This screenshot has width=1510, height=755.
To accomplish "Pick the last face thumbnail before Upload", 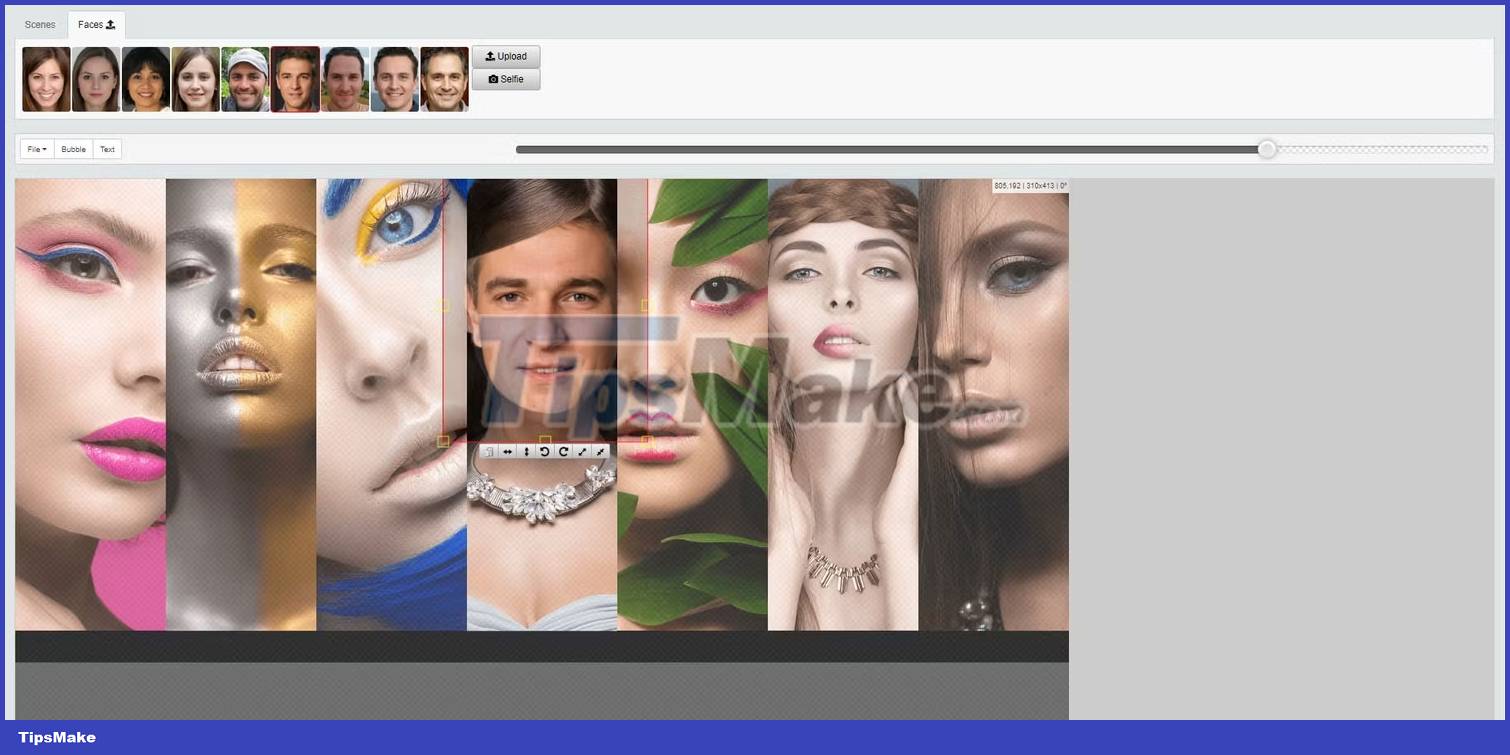I will tap(444, 79).
